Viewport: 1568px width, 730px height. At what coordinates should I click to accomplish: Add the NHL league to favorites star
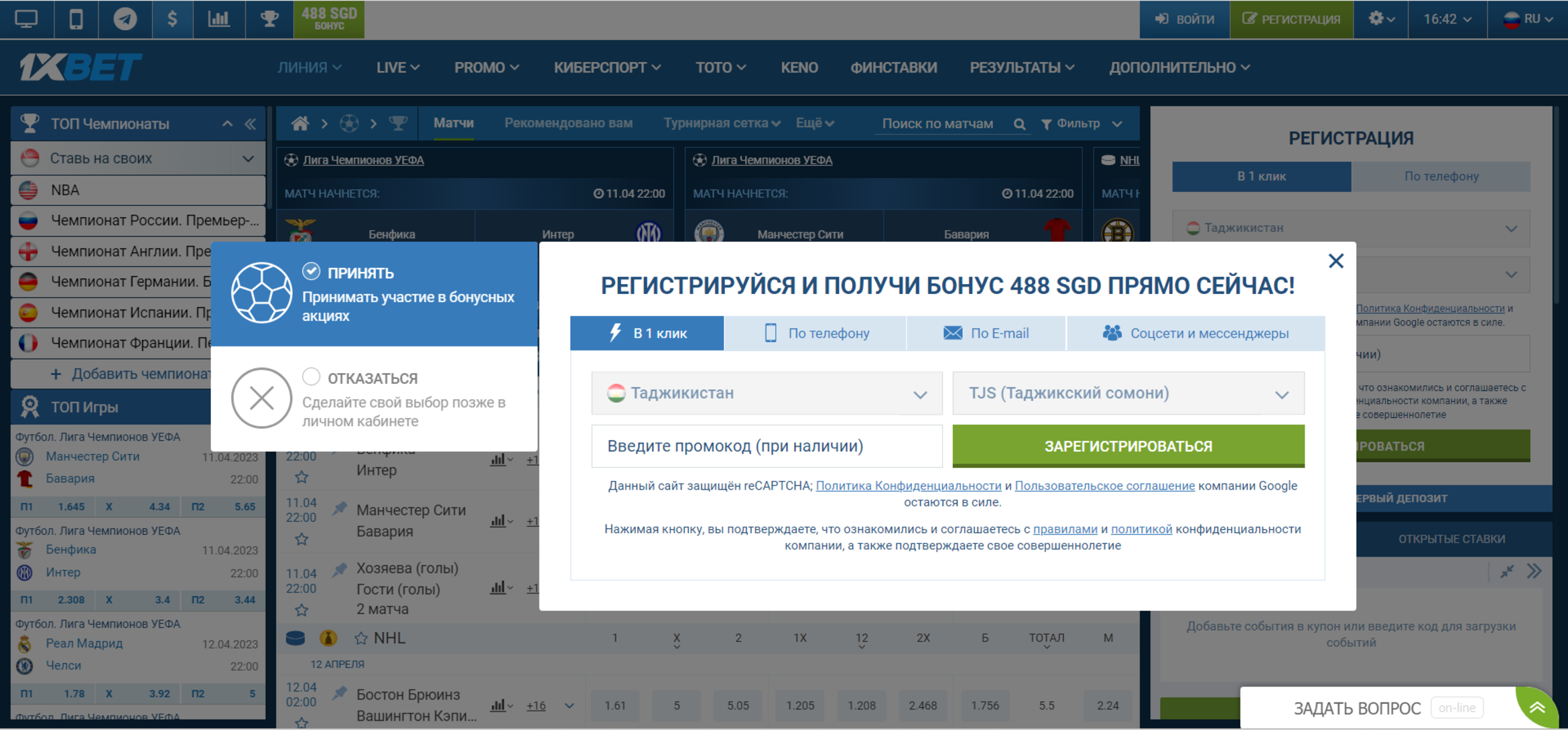point(361,638)
